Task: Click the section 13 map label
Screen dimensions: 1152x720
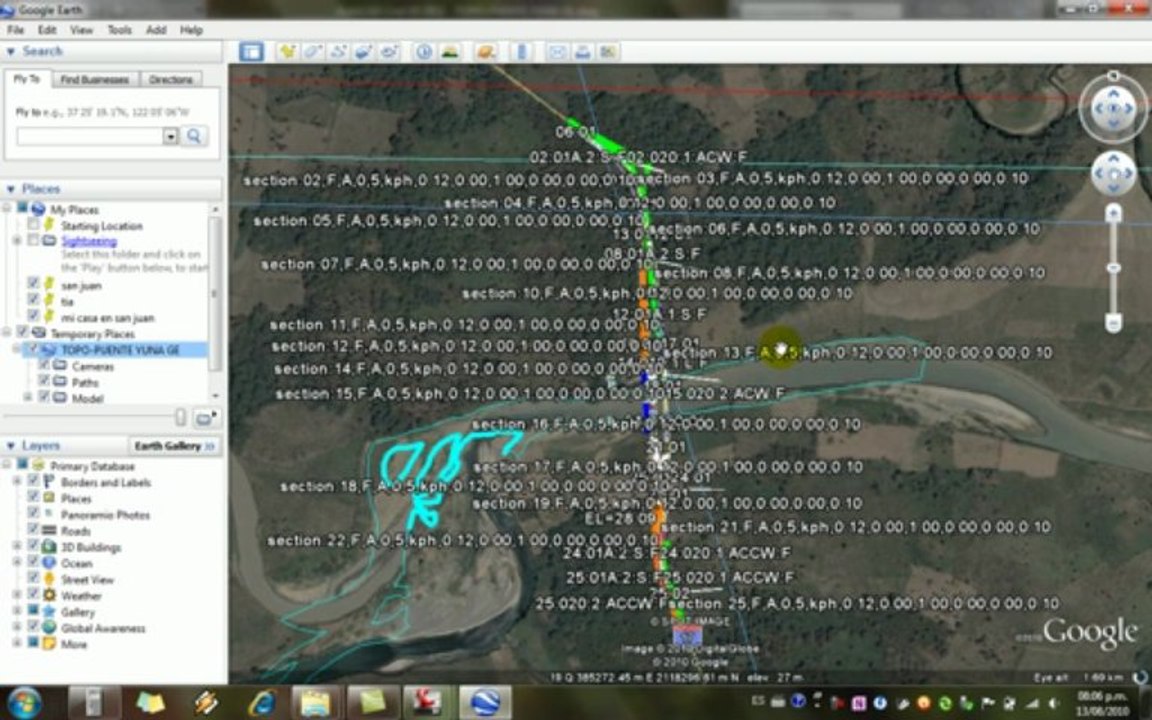Action: tap(857, 353)
